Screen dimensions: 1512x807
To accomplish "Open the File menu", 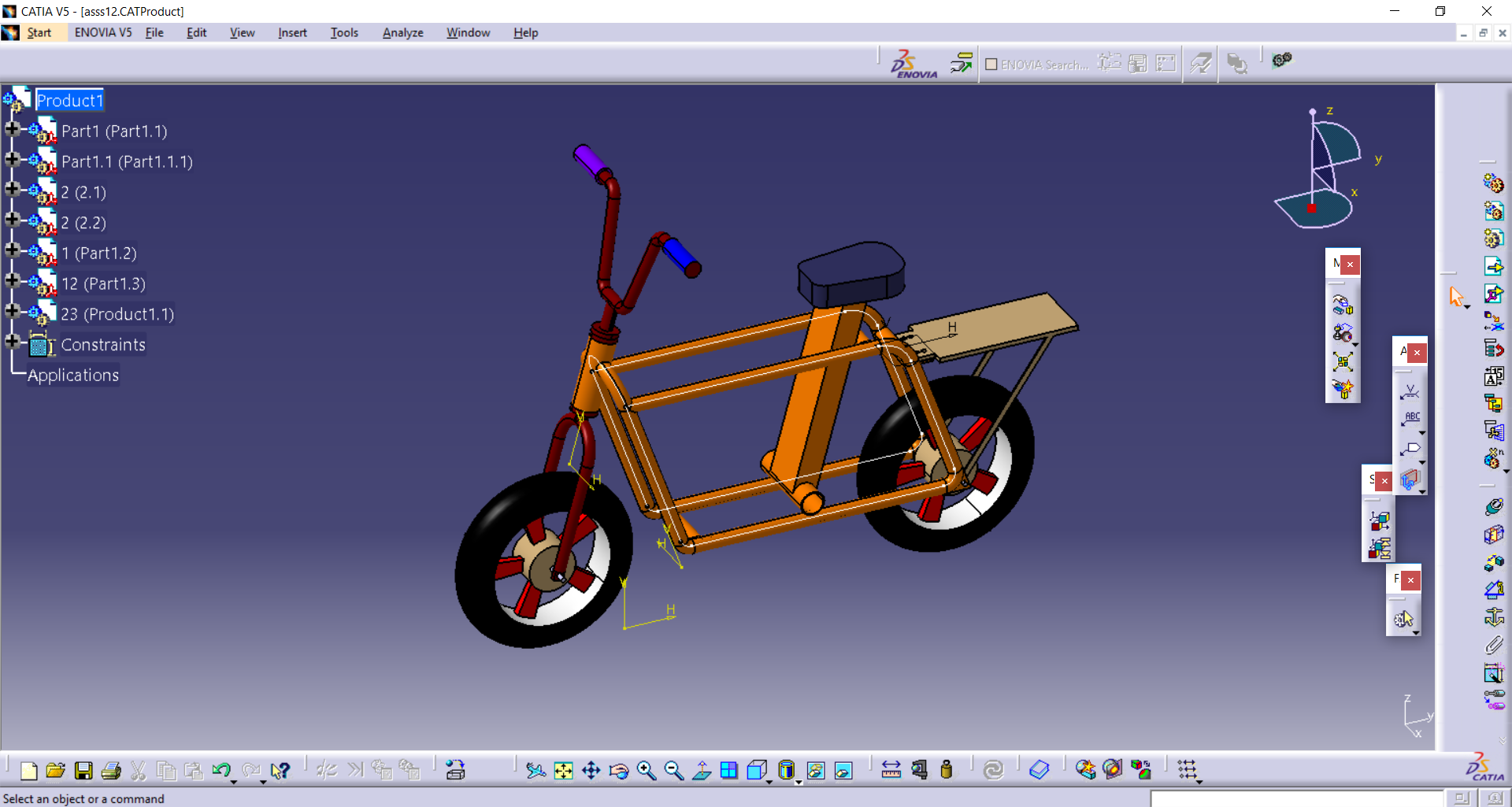I will [154, 32].
